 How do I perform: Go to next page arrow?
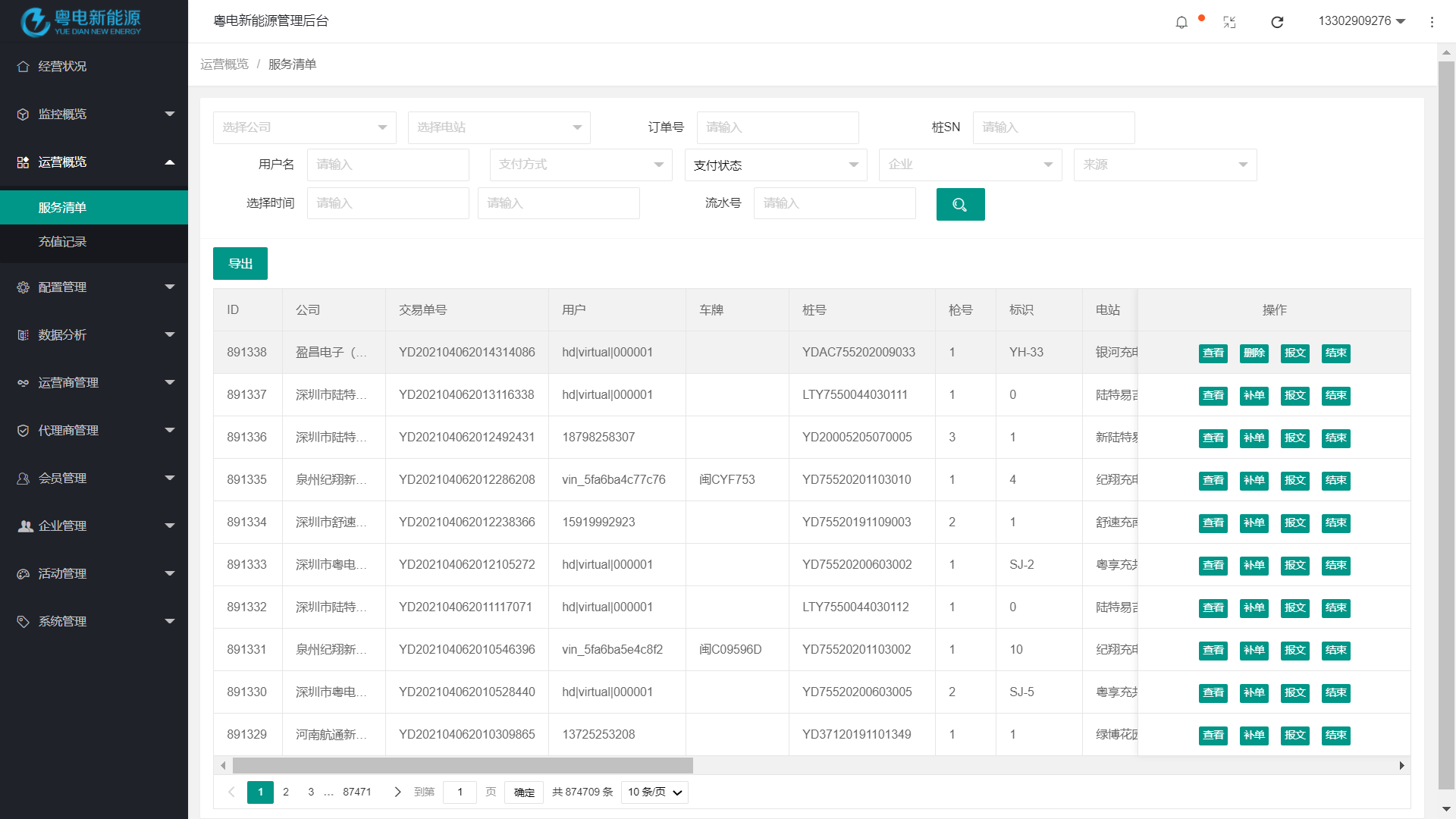397,792
